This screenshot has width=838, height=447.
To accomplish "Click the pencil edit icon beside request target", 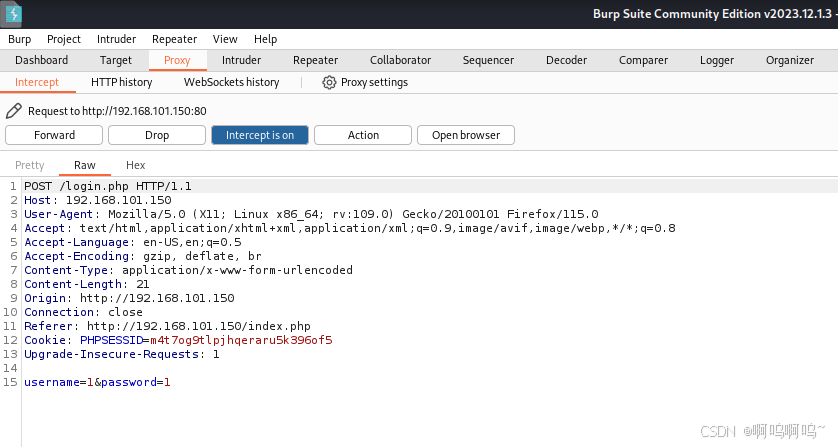I will (x=13, y=111).
